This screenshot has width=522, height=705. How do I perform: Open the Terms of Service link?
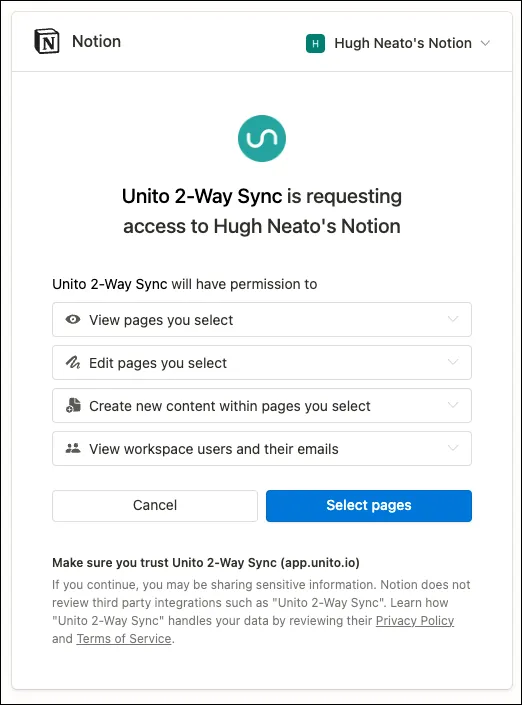(x=124, y=638)
